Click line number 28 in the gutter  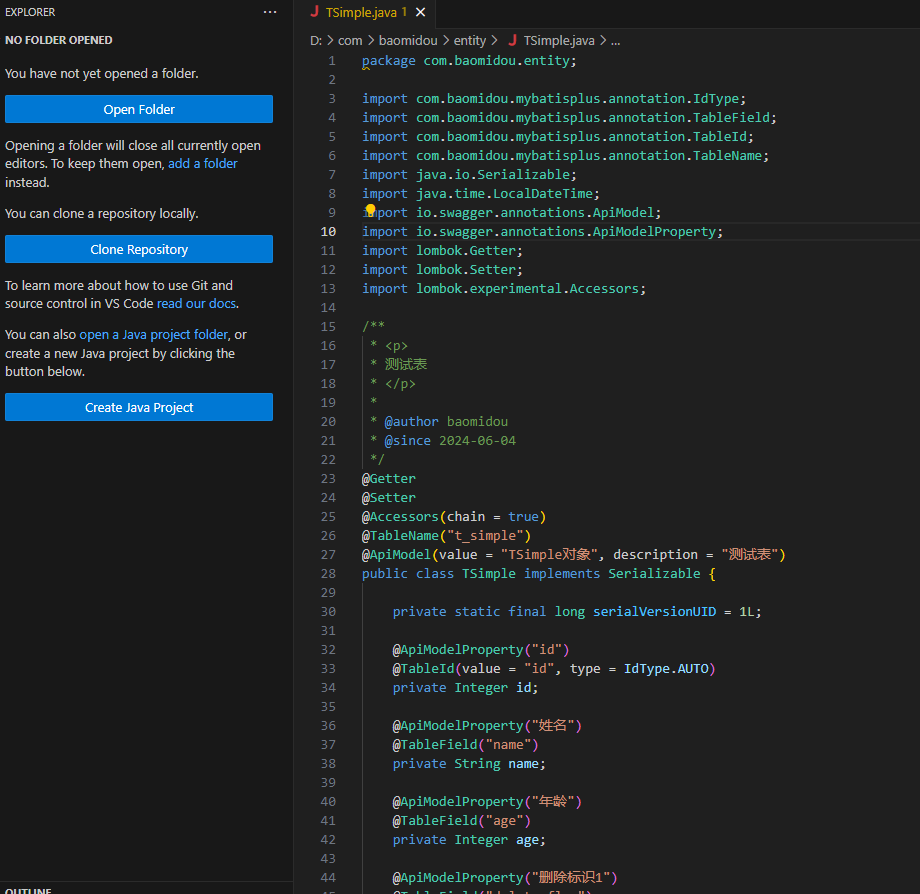[329, 574]
